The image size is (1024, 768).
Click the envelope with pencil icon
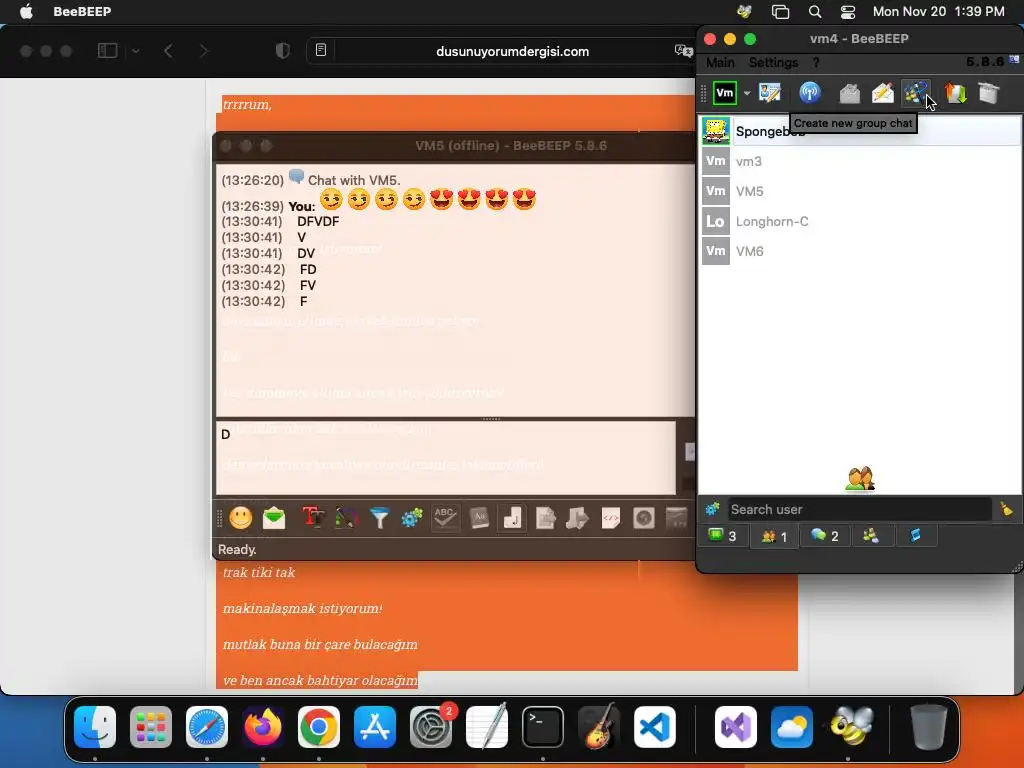click(883, 93)
